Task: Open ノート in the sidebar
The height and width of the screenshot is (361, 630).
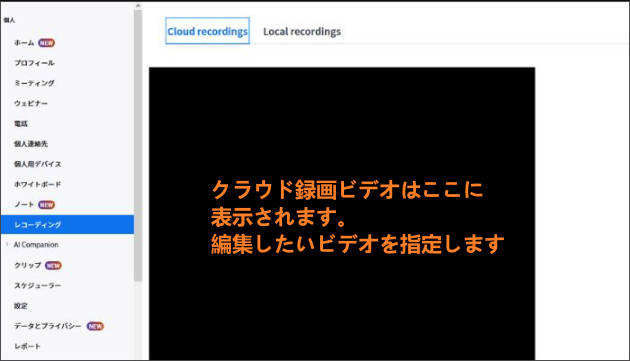Action: 24,204
